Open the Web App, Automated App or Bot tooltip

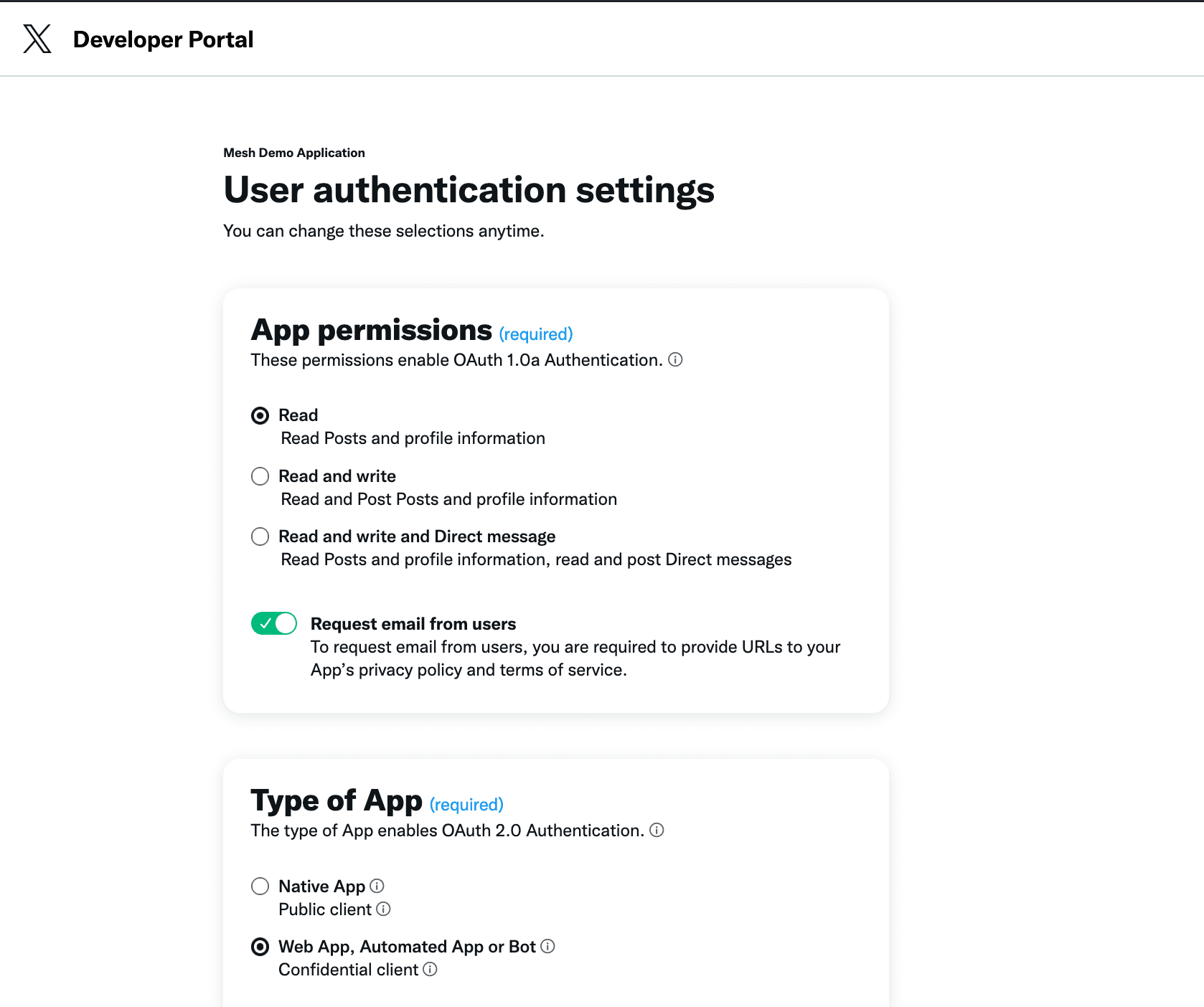(x=548, y=947)
